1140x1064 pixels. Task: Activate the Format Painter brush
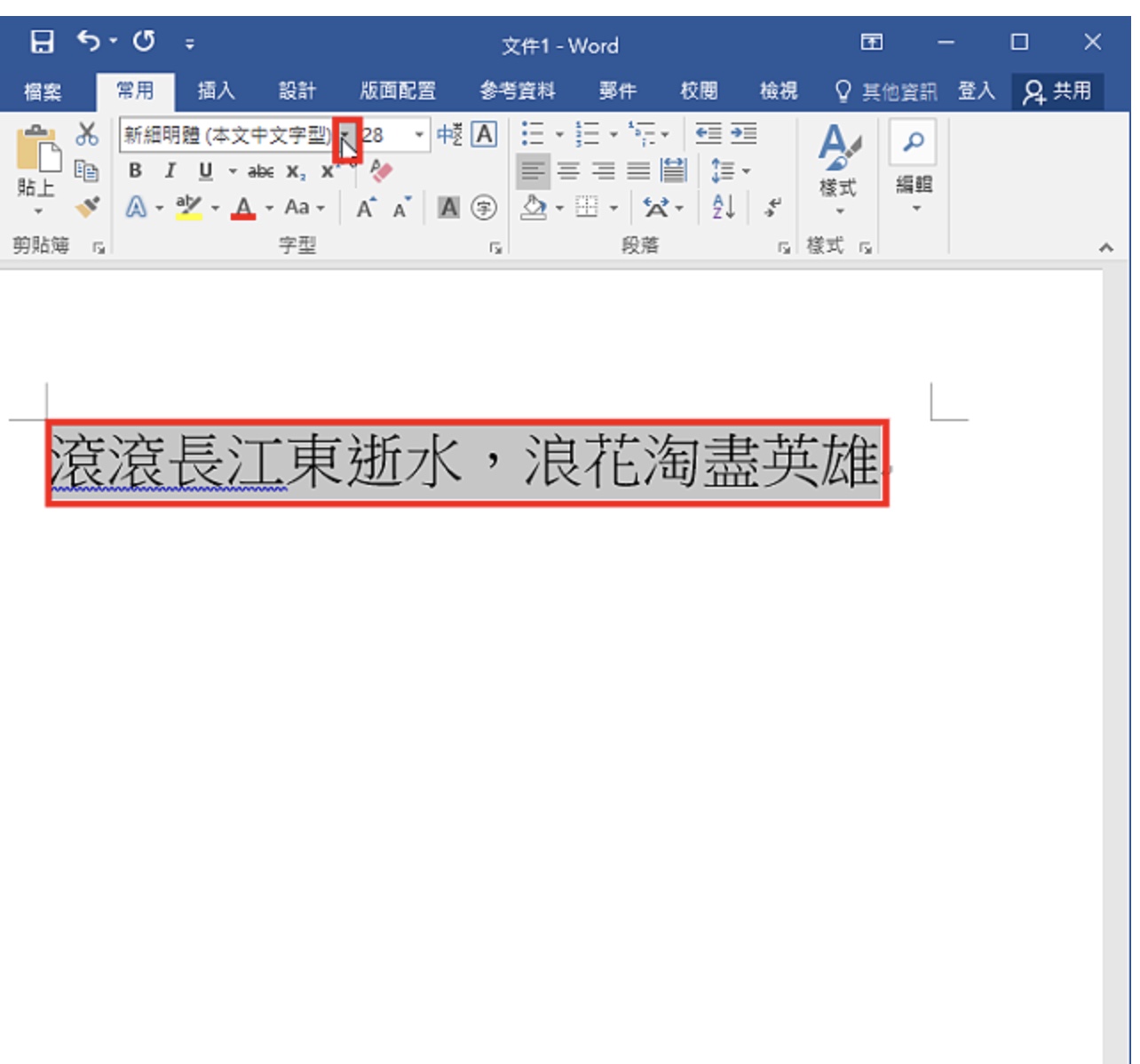coord(86,206)
